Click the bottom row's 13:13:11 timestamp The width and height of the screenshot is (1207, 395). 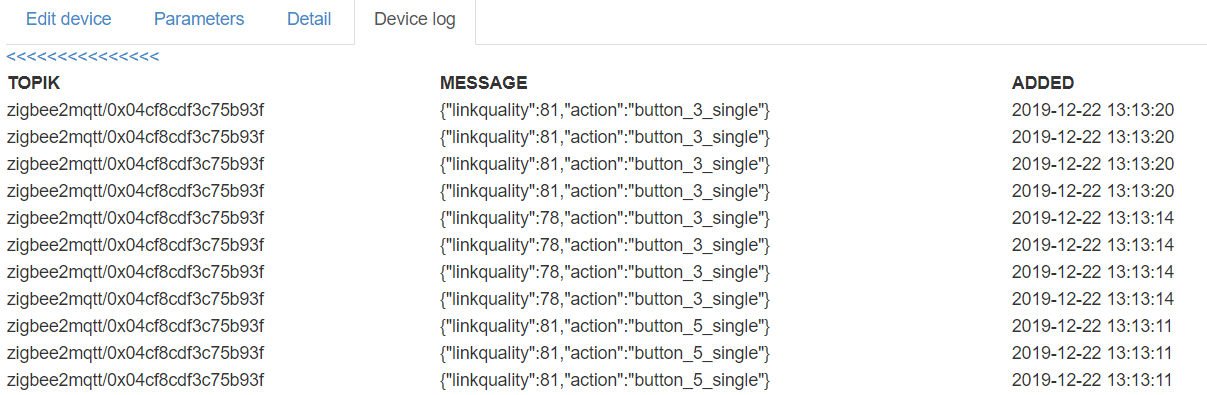click(x=1093, y=380)
